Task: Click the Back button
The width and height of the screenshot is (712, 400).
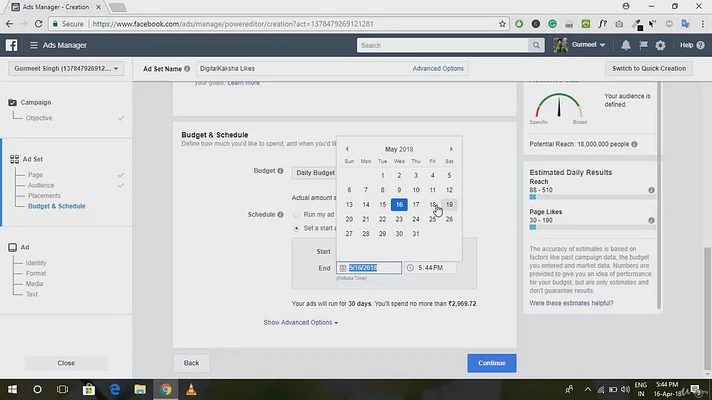Action: 191,363
